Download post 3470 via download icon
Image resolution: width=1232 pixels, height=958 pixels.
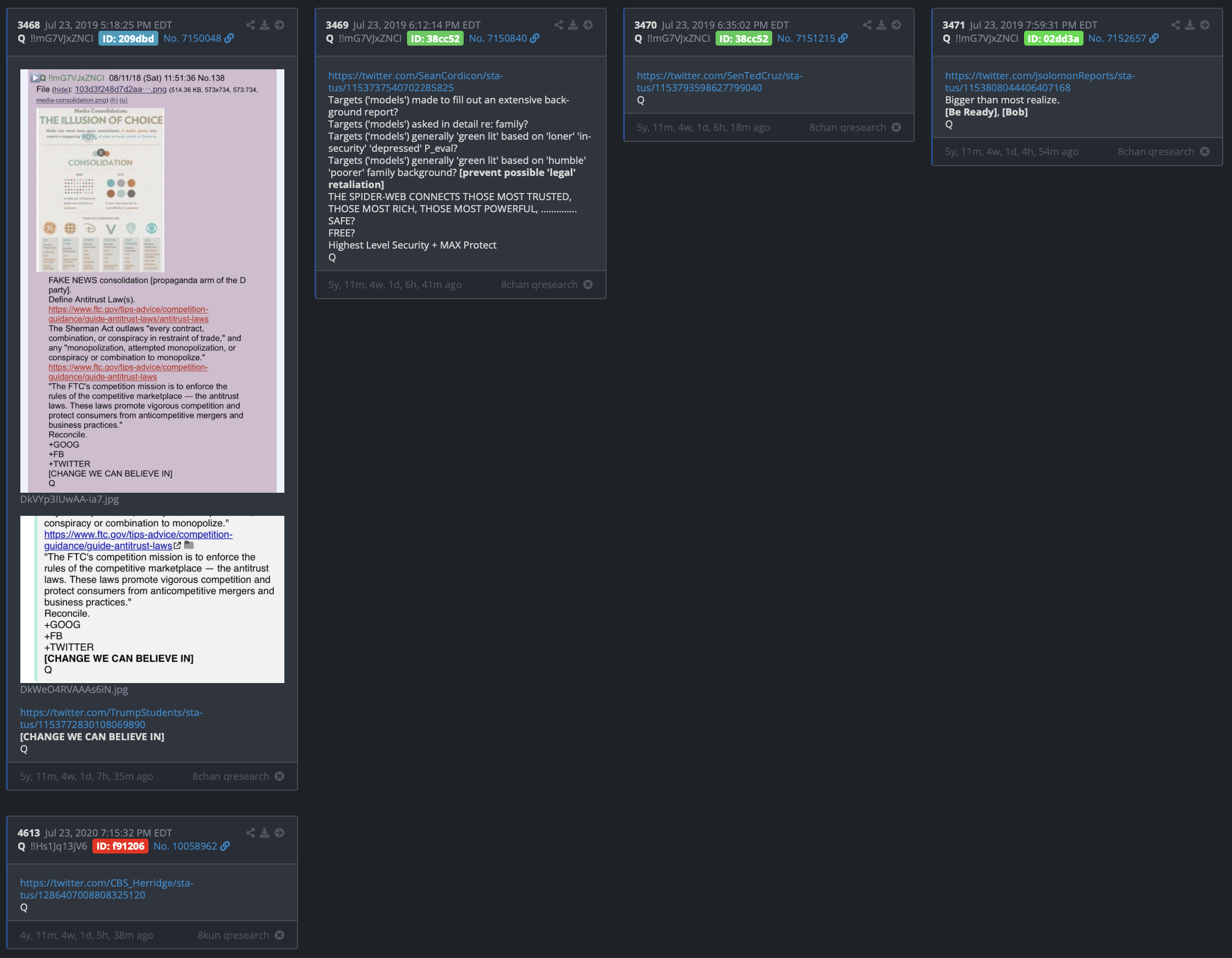point(881,25)
